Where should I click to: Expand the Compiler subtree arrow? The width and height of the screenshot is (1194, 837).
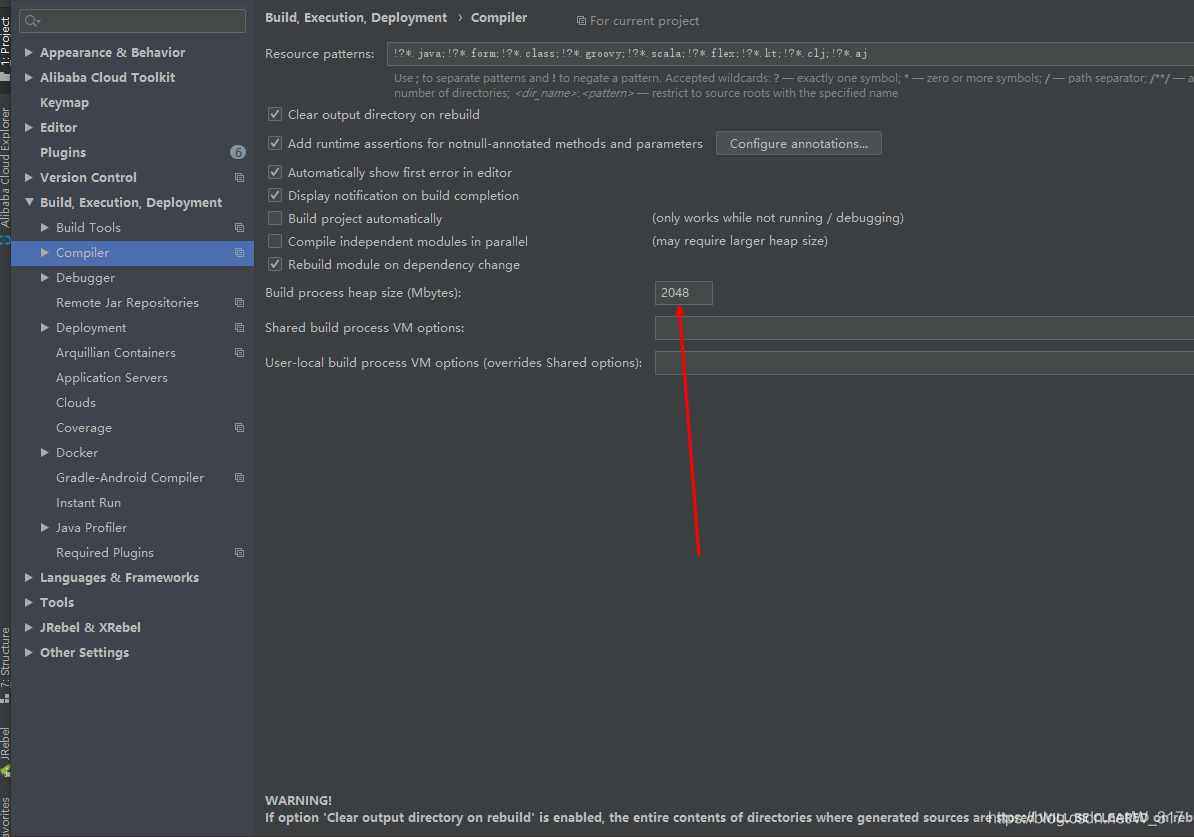pos(45,253)
